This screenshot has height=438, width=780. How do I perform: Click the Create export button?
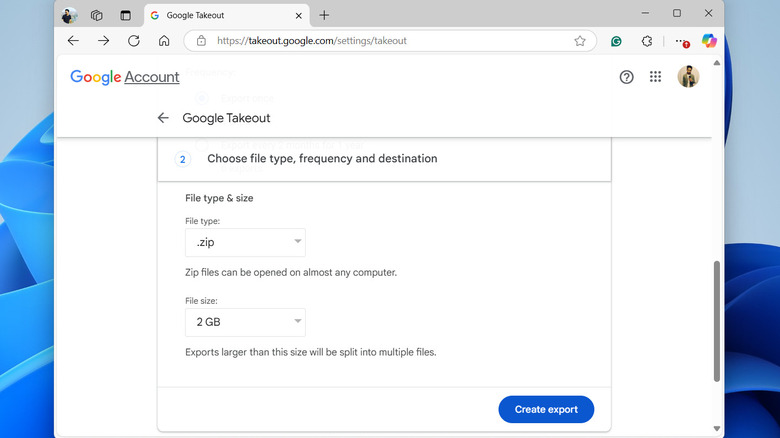coord(546,409)
